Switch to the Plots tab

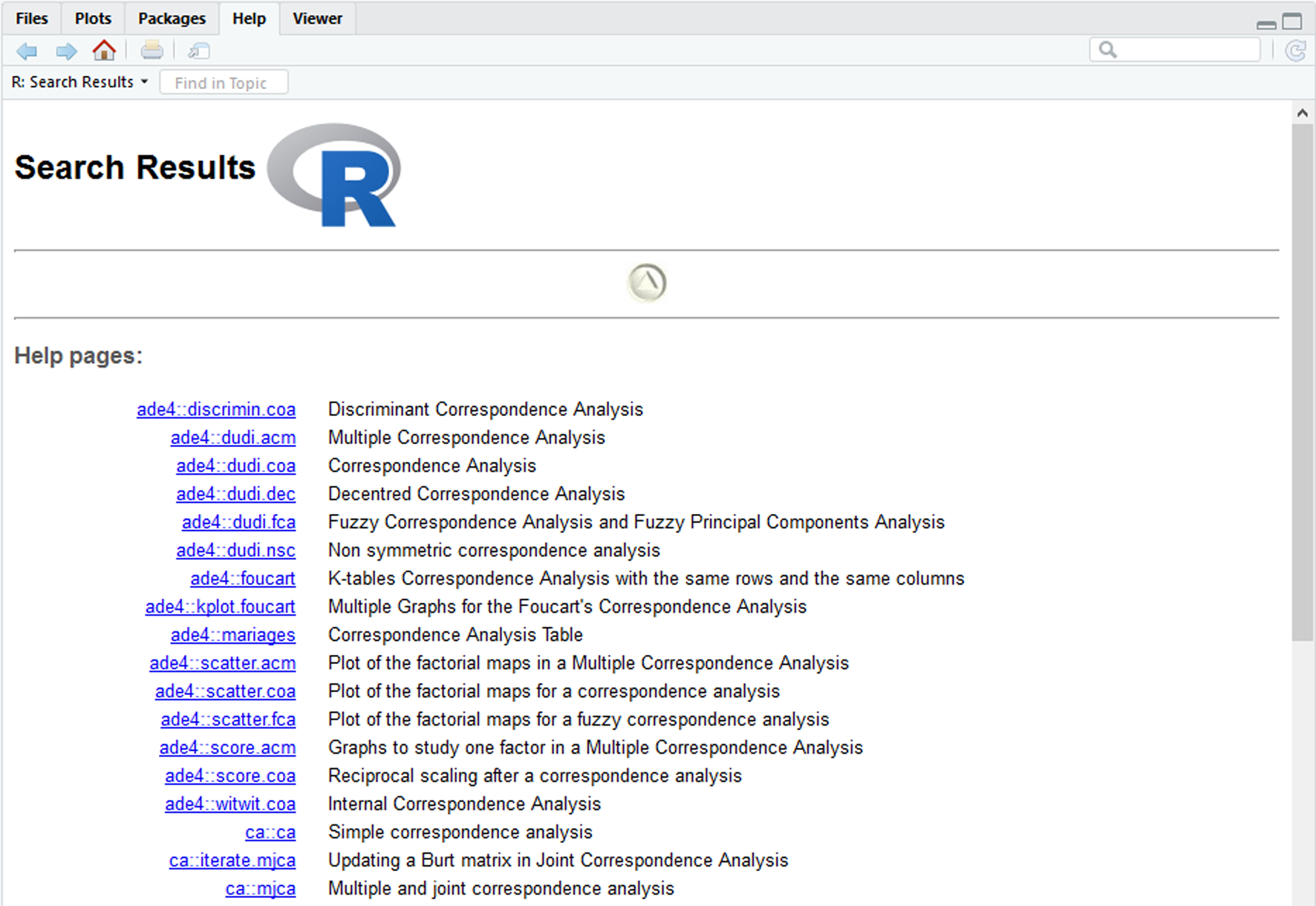click(x=93, y=19)
